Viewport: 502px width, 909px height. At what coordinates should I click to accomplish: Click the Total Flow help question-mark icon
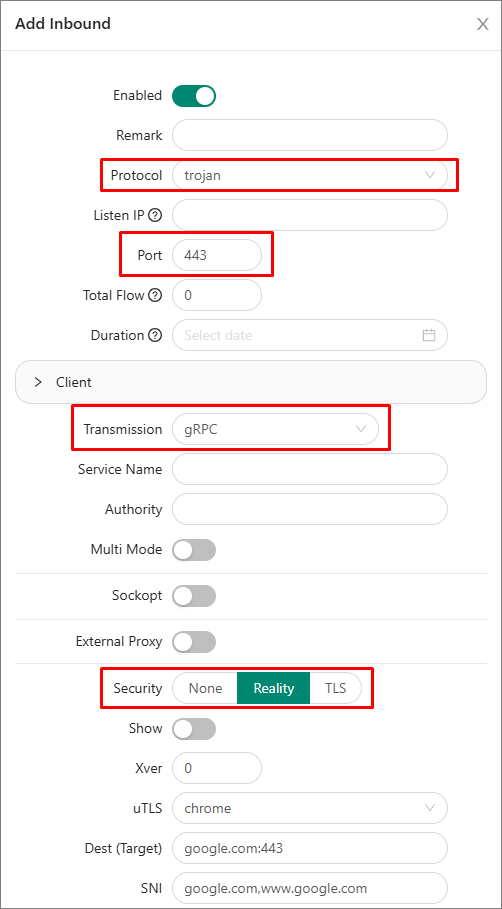(155, 295)
